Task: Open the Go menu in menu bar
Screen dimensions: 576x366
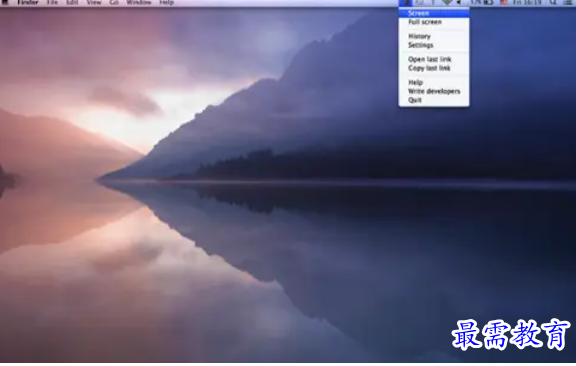Action: 114,2
